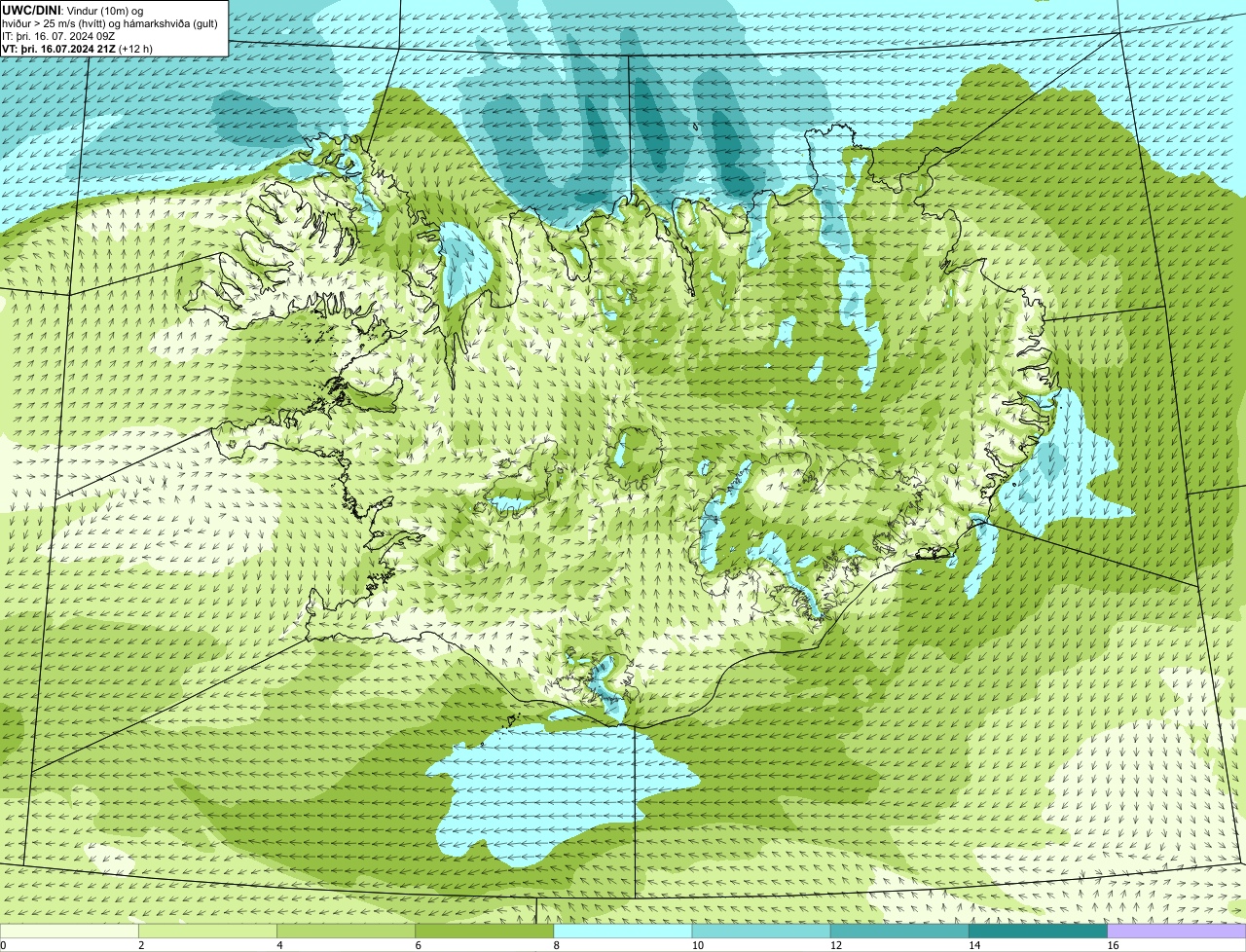Click the 4–6 m/s legend color swatch
The width and height of the screenshot is (1246, 952).
pos(347,932)
